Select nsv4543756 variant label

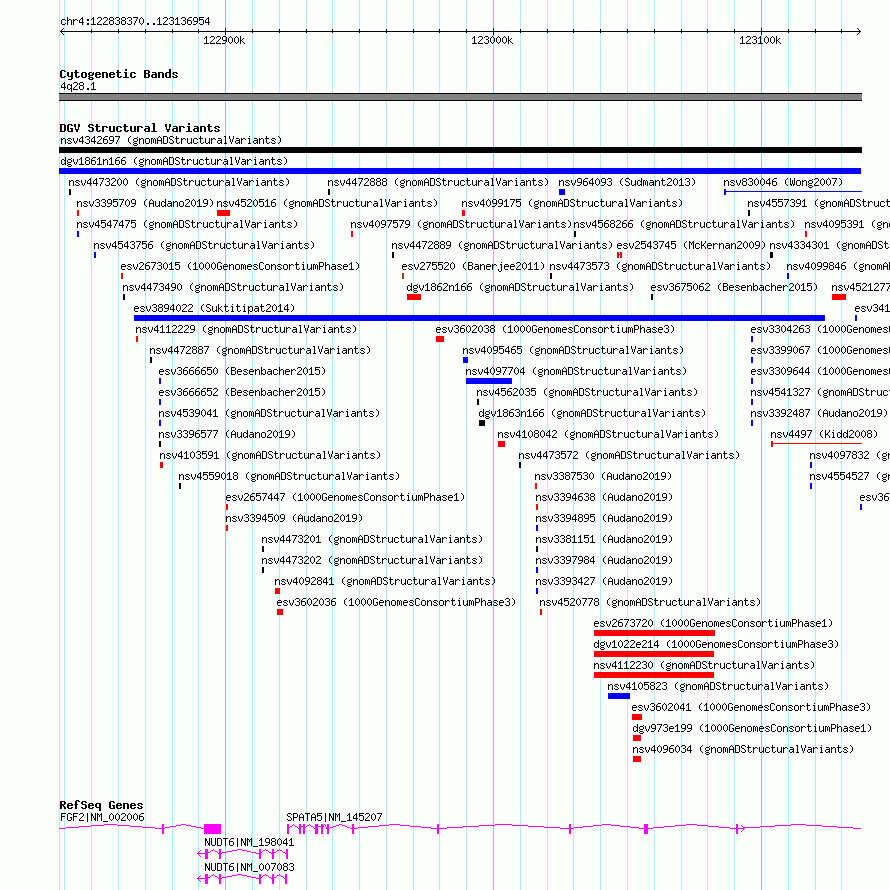pyautogui.click(x=204, y=245)
